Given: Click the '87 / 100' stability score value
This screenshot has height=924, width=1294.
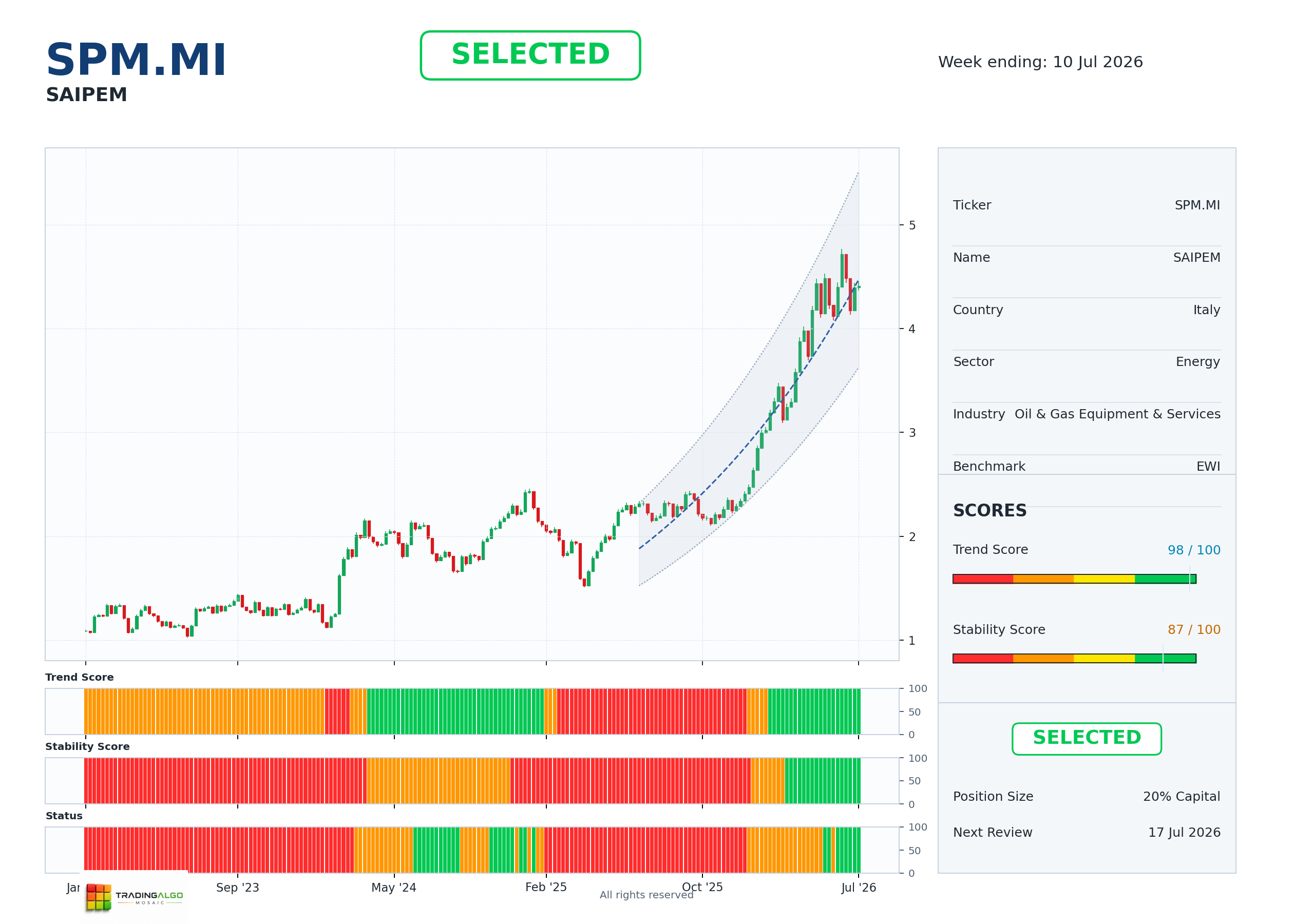Looking at the screenshot, I should pos(1194,629).
